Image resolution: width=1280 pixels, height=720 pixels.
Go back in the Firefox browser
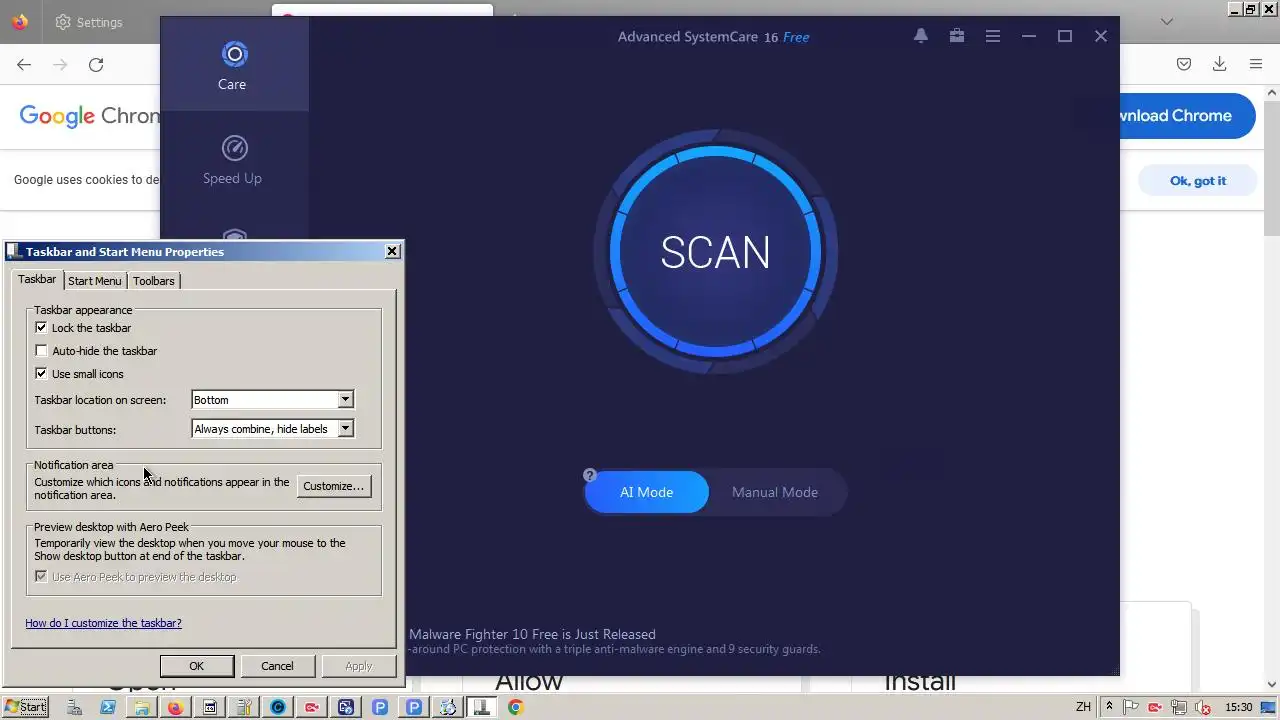click(24, 65)
